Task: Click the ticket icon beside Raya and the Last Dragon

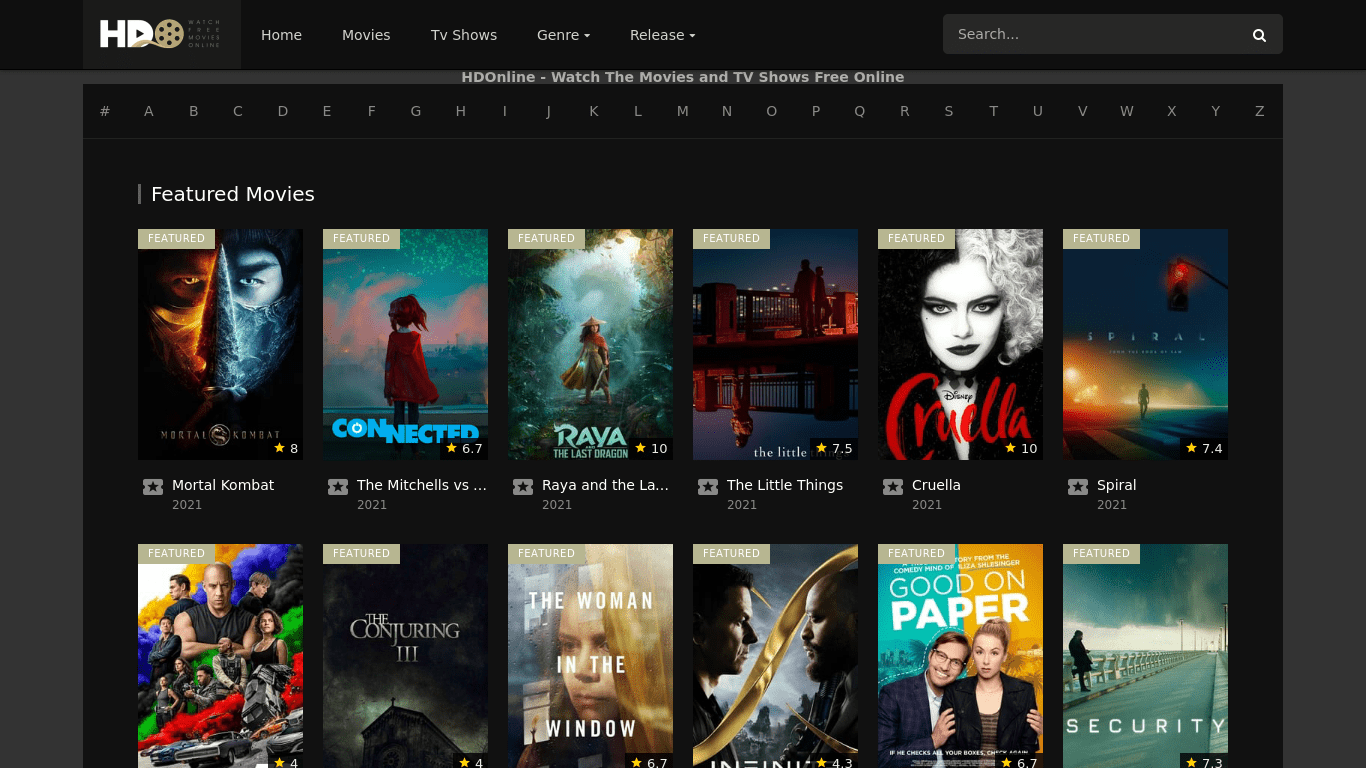Action: point(523,487)
